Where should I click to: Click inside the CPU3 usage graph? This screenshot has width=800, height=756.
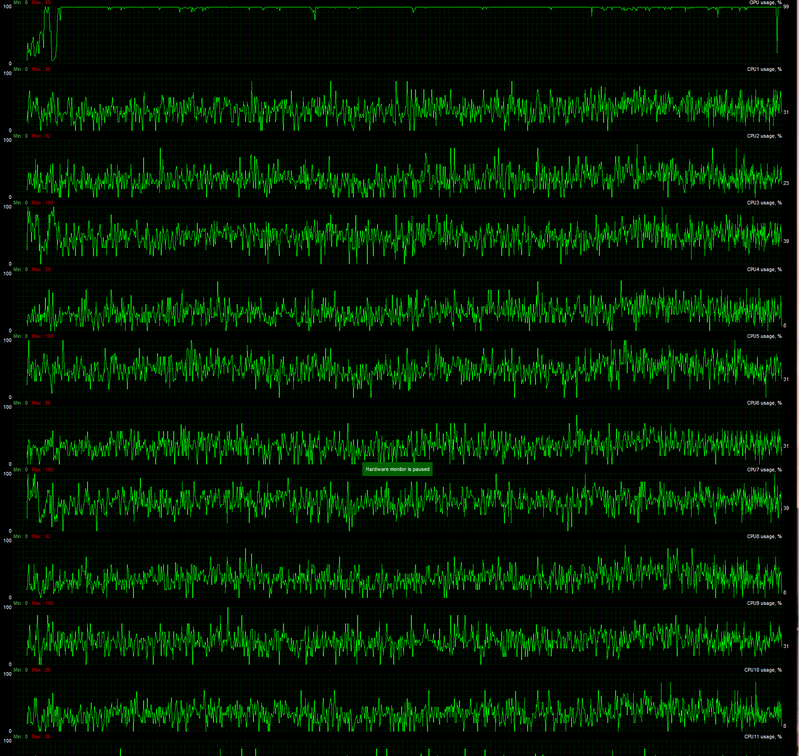click(397, 236)
